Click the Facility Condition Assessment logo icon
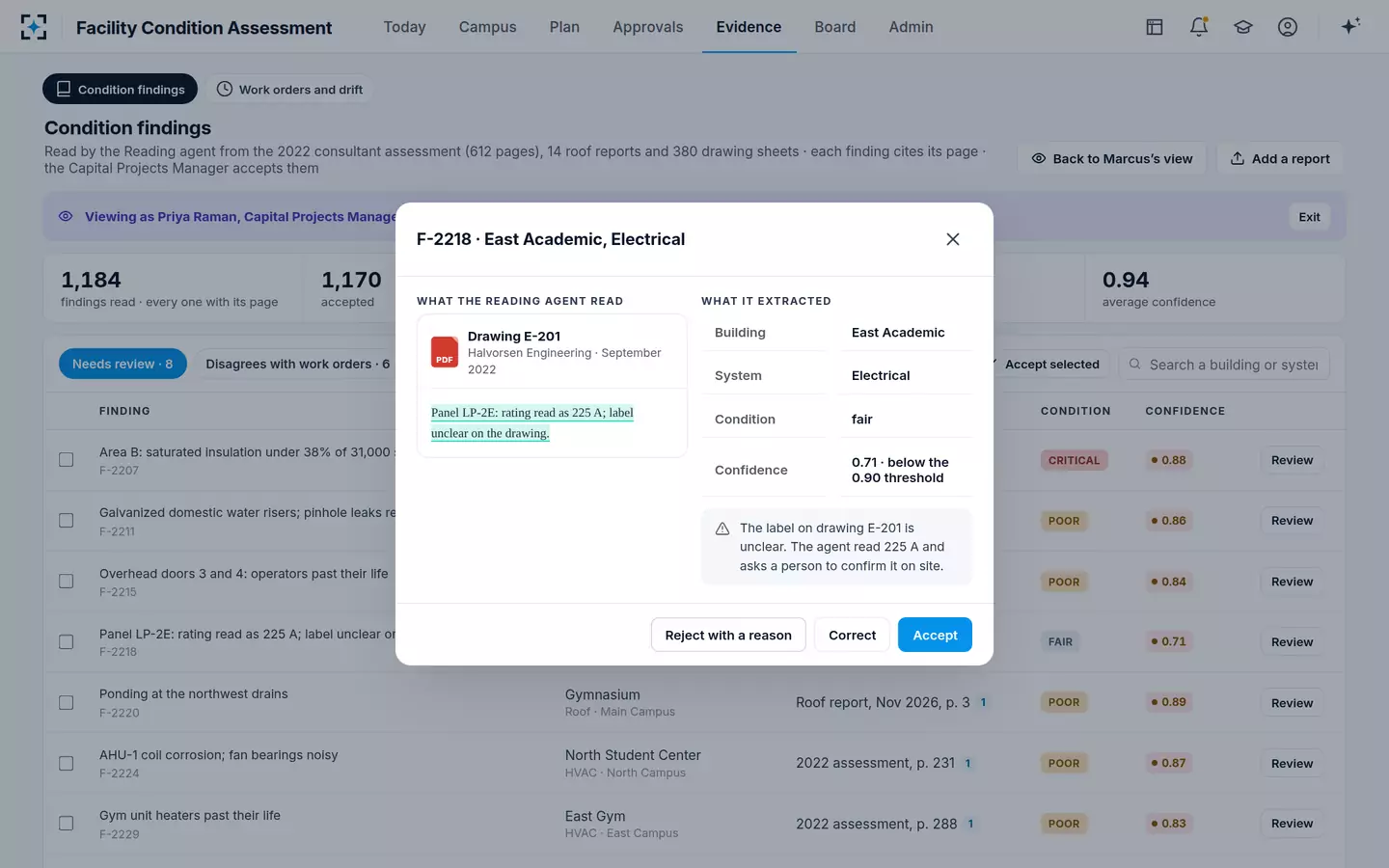Screen dimensions: 1389x868 click(34, 27)
